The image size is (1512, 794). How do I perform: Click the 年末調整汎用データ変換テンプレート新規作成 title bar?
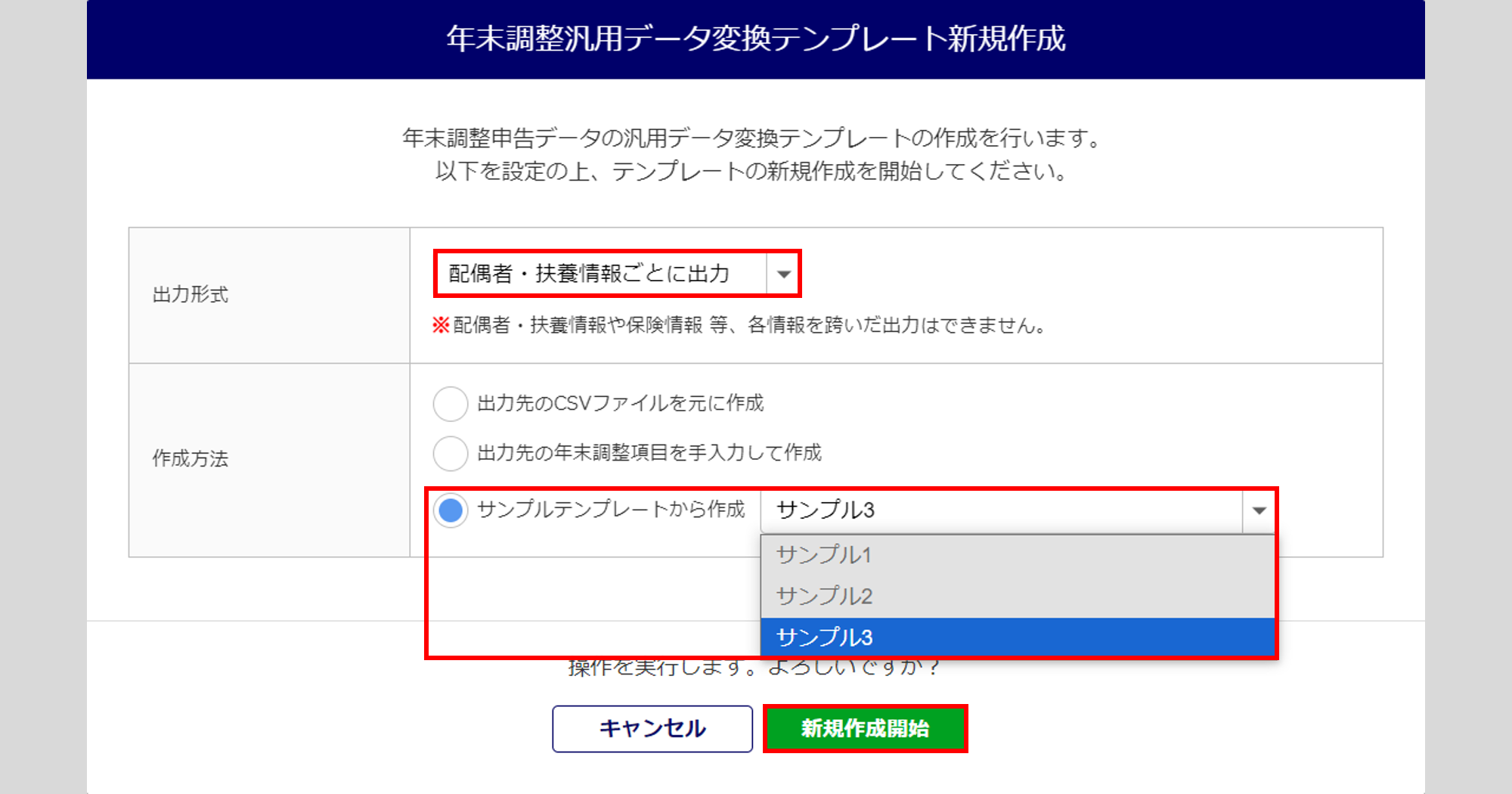pyautogui.click(x=756, y=39)
